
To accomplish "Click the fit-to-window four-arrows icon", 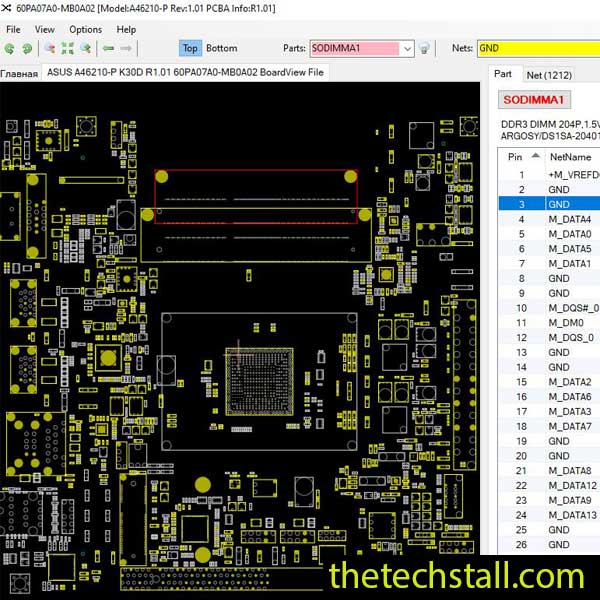I will tap(67, 48).
